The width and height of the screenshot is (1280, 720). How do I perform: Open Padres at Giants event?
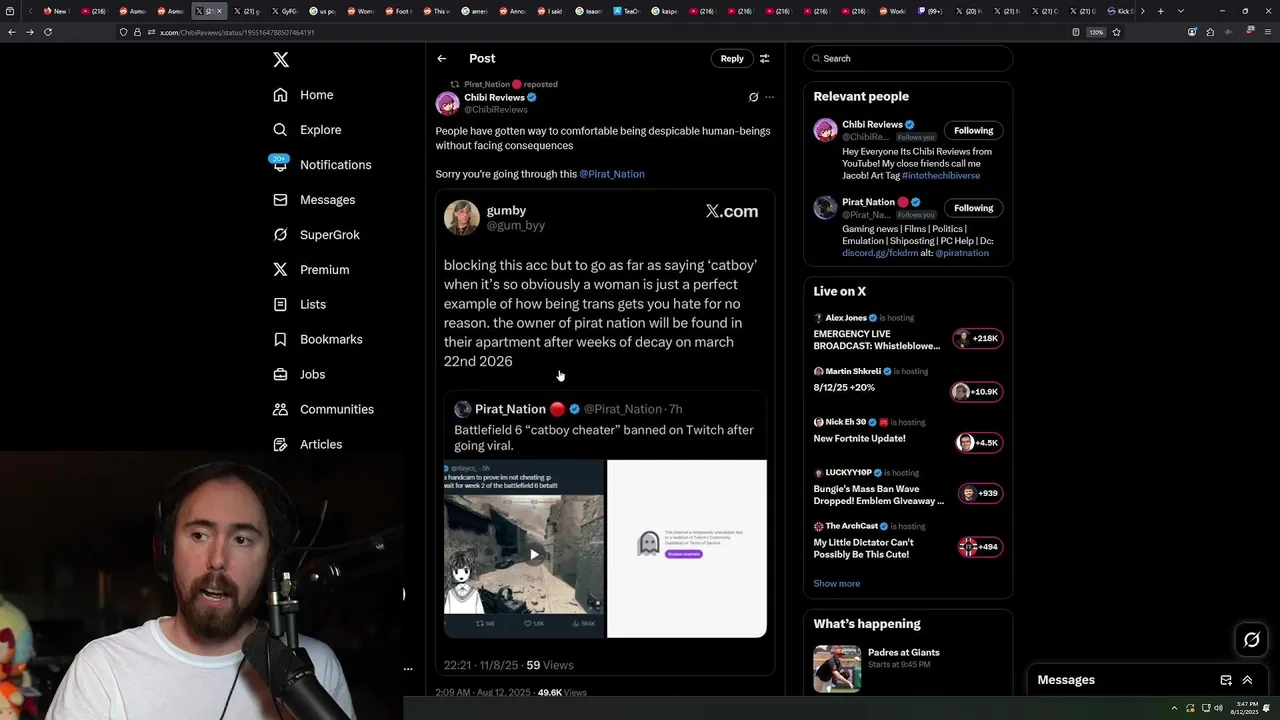click(908, 669)
